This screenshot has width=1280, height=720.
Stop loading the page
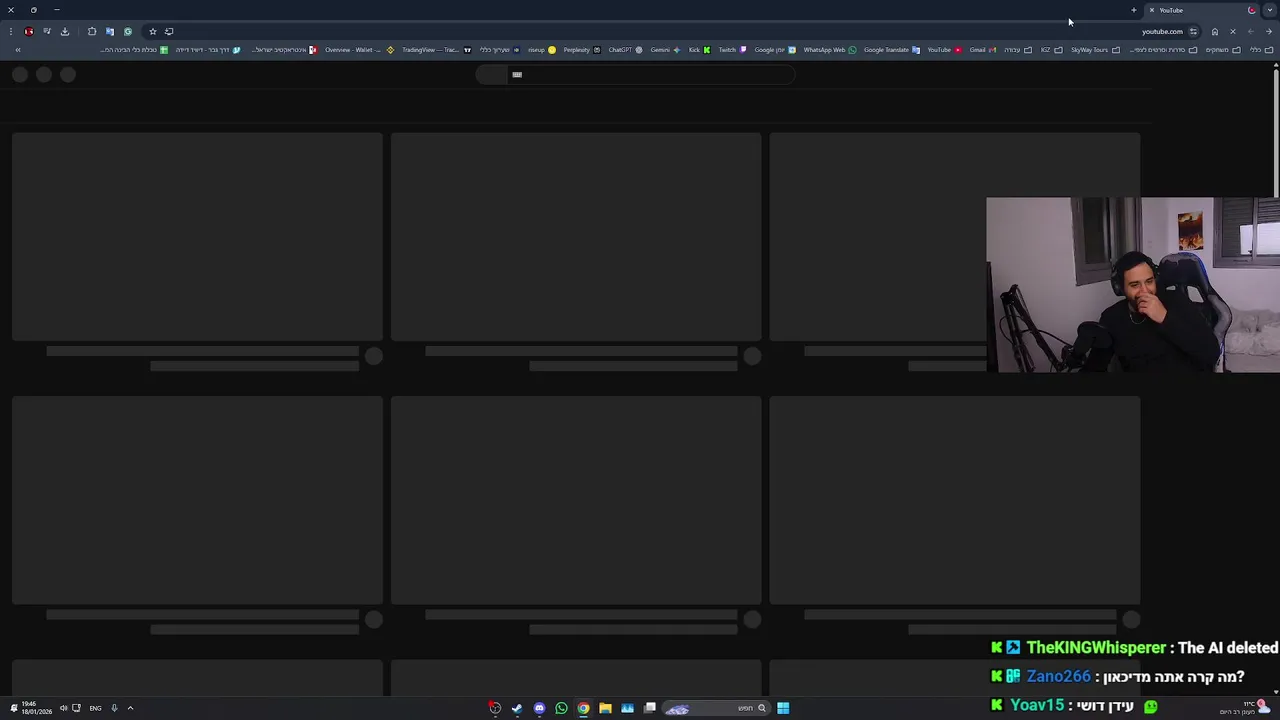1233,32
